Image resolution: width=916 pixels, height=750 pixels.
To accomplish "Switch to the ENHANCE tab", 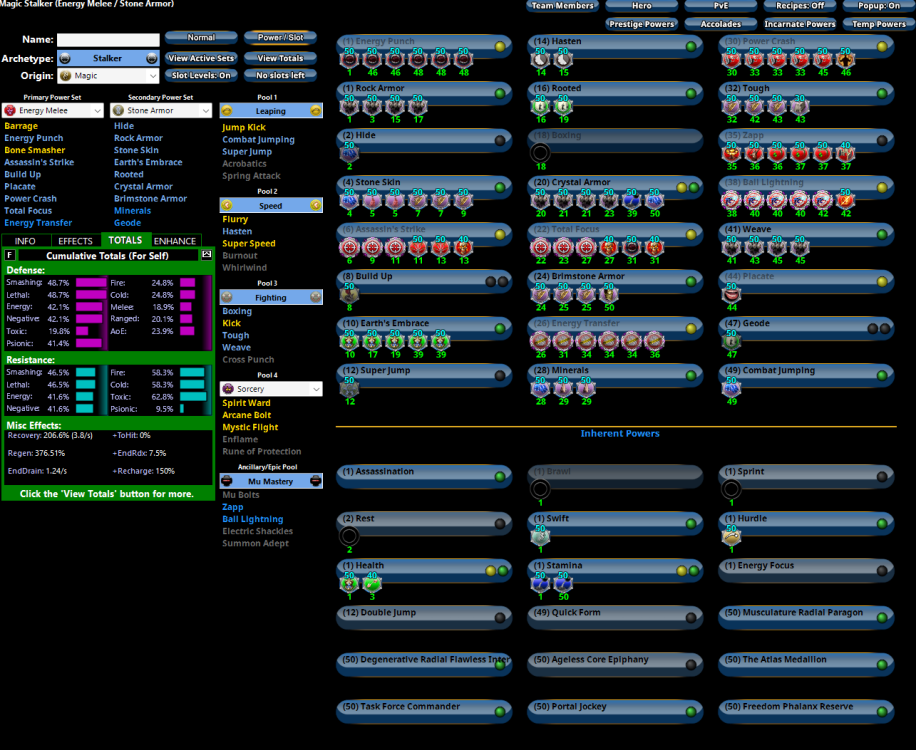I will pyautogui.click(x=175, y=241).
